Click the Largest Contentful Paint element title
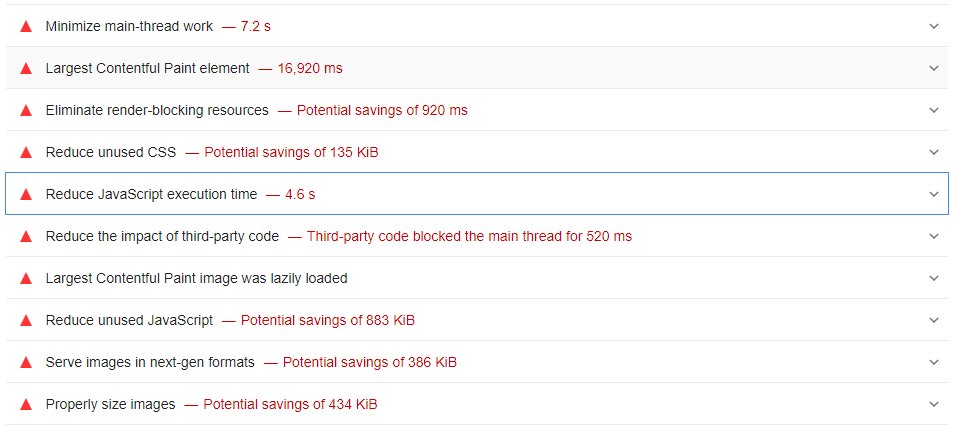 pos(147,68)
